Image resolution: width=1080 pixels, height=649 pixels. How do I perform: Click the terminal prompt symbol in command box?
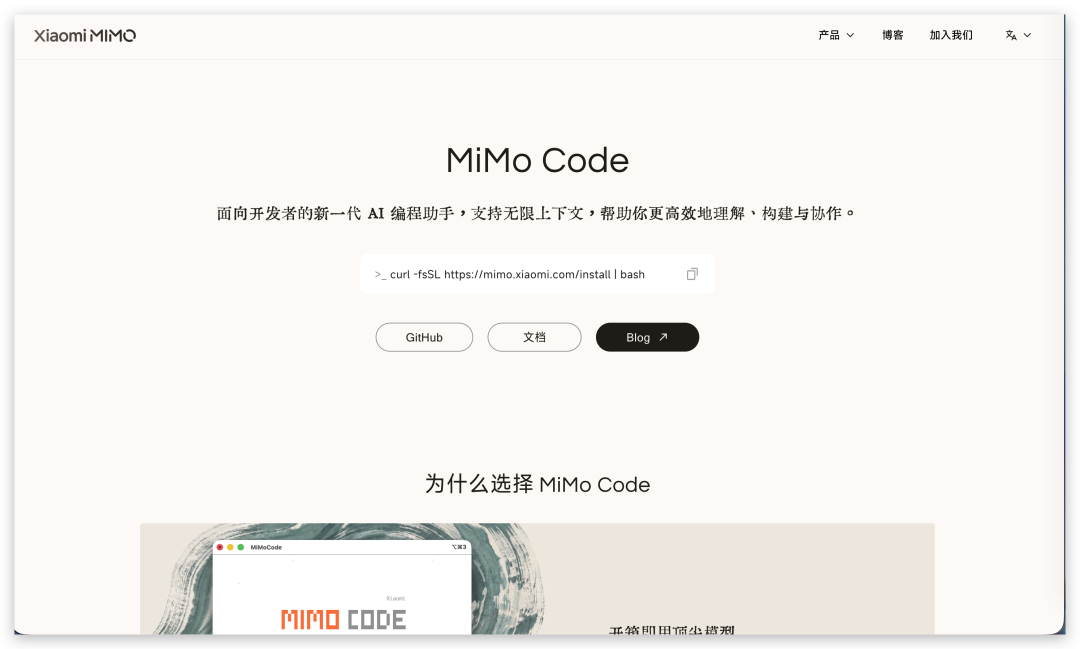380,274
